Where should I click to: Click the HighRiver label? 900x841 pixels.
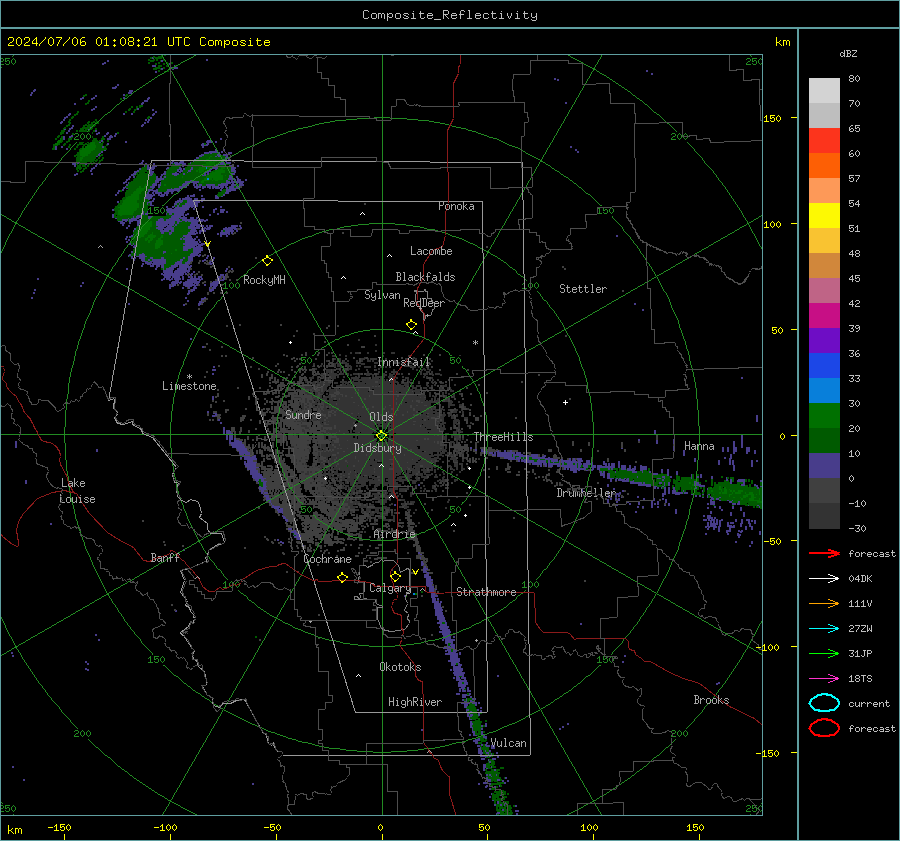(415, 702)
